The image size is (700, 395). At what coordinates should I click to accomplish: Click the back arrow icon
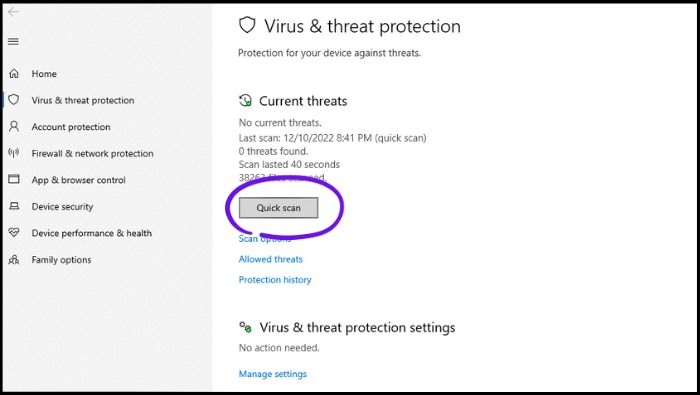click(13, 12)
